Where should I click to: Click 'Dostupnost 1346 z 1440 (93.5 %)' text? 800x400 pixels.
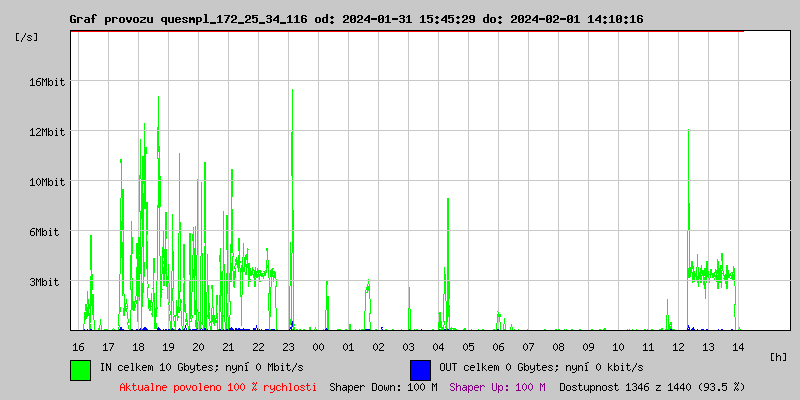click(652, 387)
